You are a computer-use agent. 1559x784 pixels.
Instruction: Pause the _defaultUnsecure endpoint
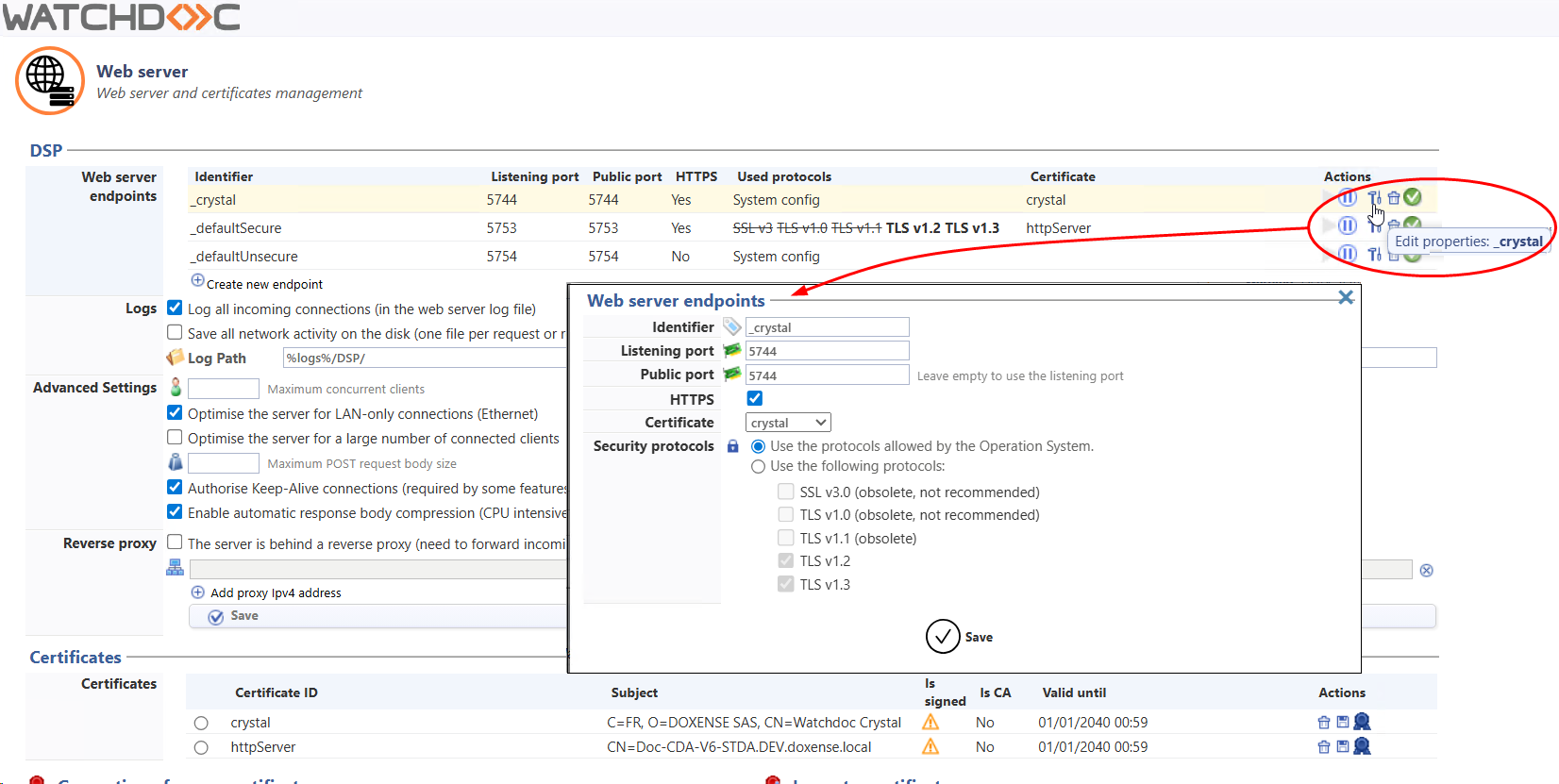click(1348, 253)
